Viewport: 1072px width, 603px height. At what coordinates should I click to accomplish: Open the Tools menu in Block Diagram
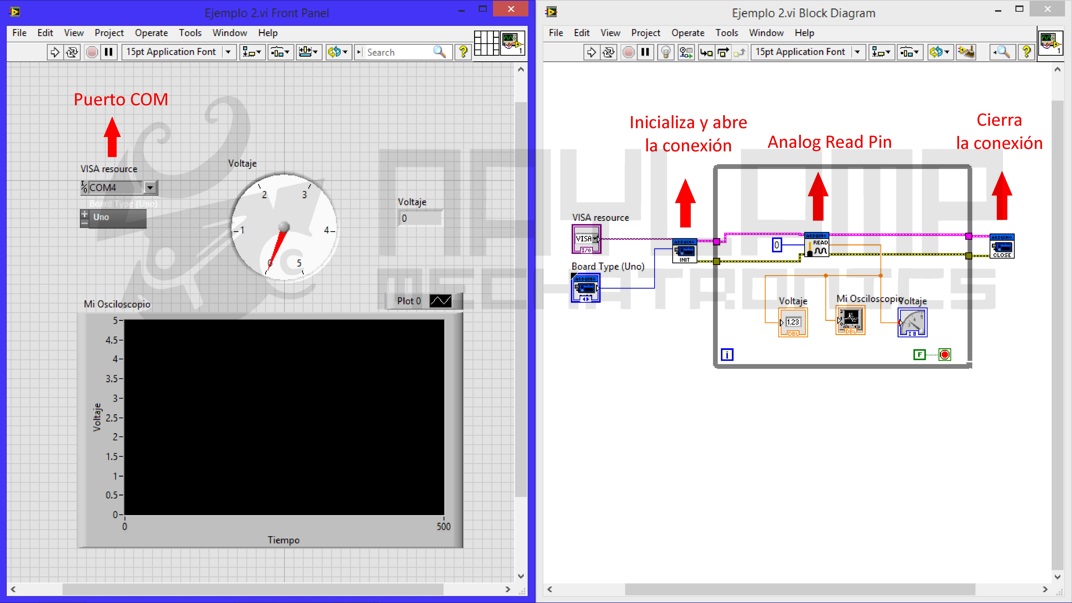[727, 33]
